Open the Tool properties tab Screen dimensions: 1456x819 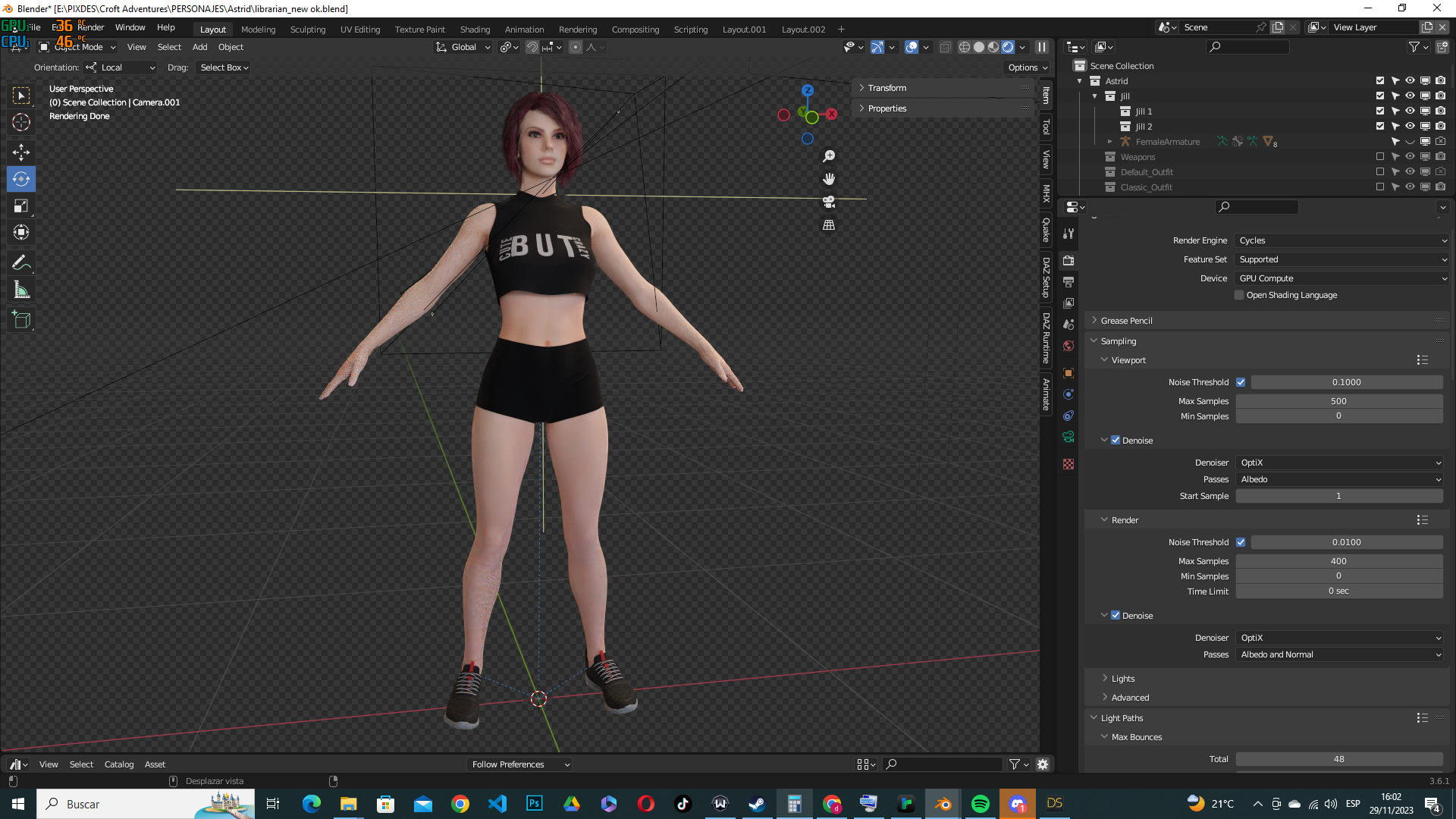coord(1068,234)
